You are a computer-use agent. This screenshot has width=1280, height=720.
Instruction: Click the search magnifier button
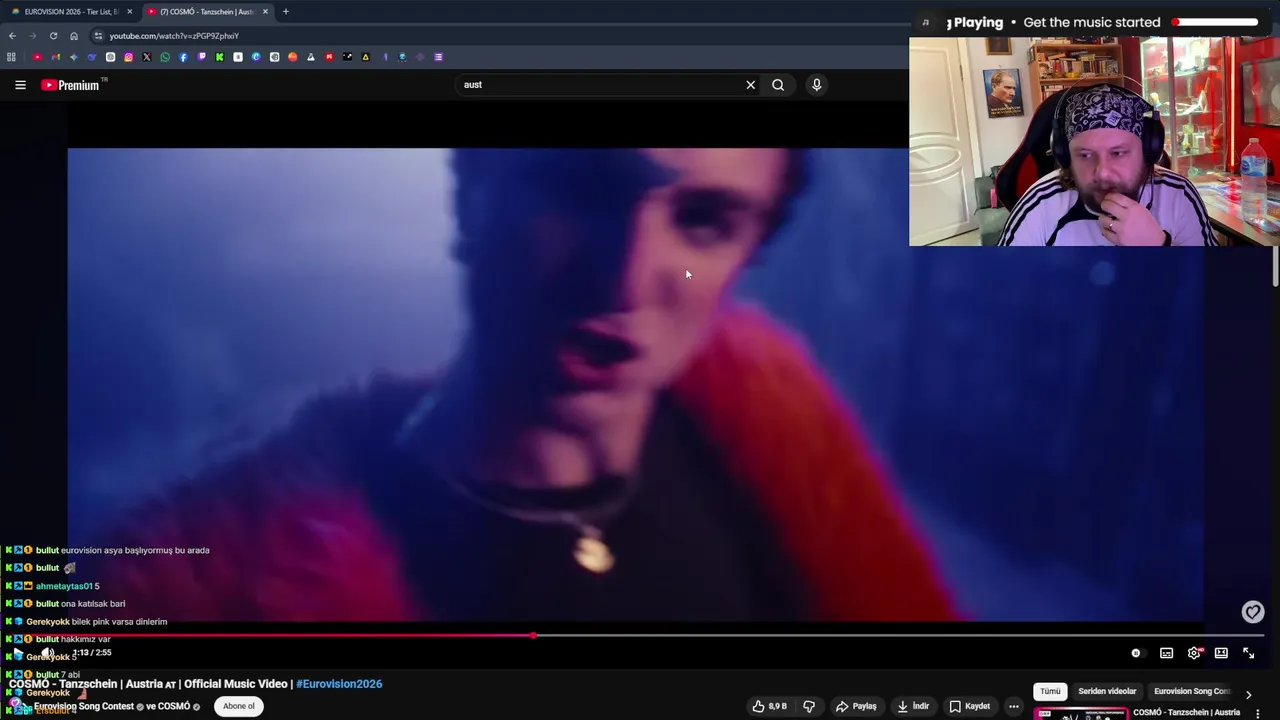(778, 85)
